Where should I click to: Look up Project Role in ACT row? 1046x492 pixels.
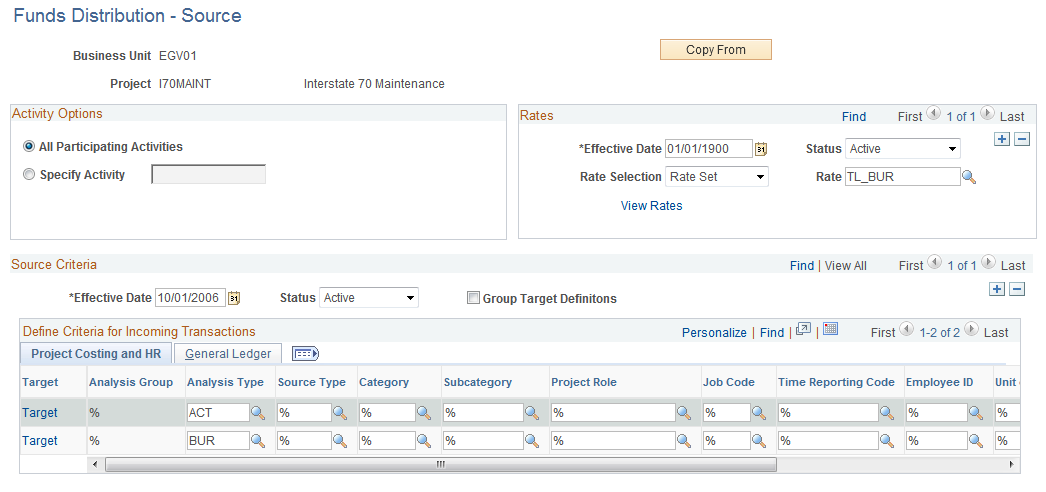tap(684, 413)
